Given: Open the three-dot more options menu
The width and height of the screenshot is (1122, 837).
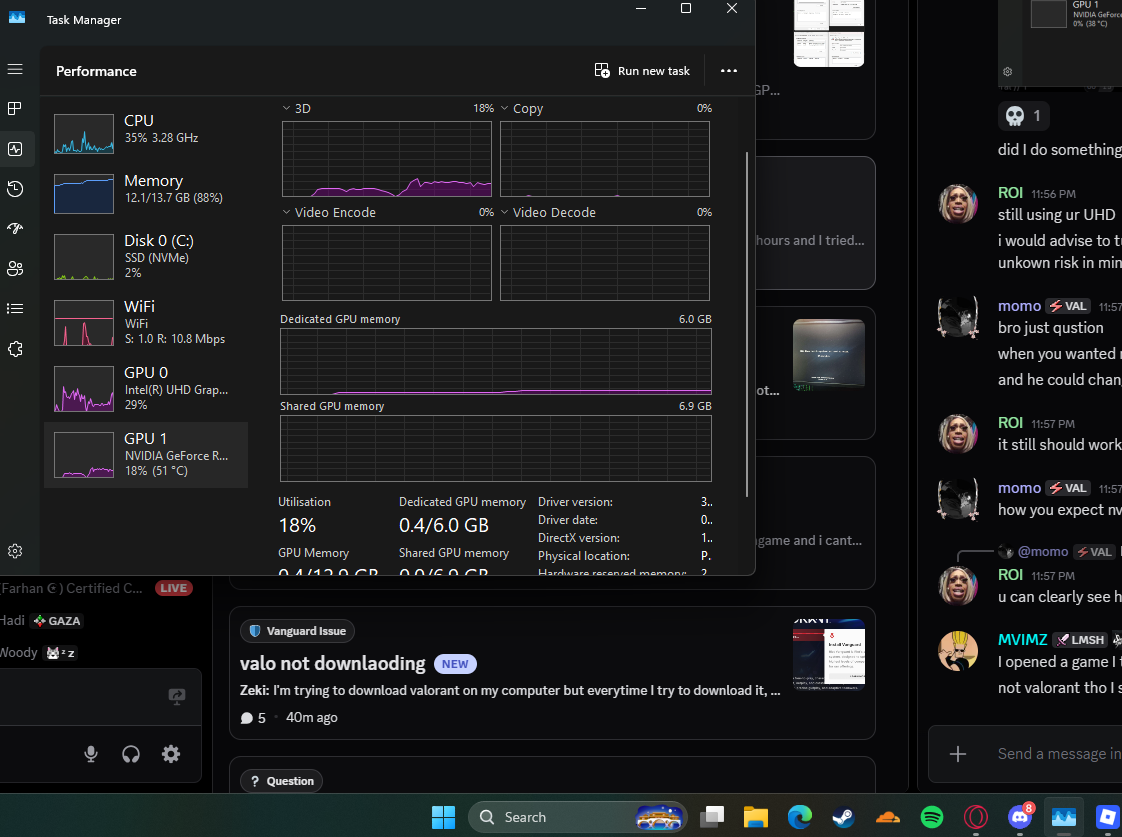Looking at the screenshot, I should point(728,71).
